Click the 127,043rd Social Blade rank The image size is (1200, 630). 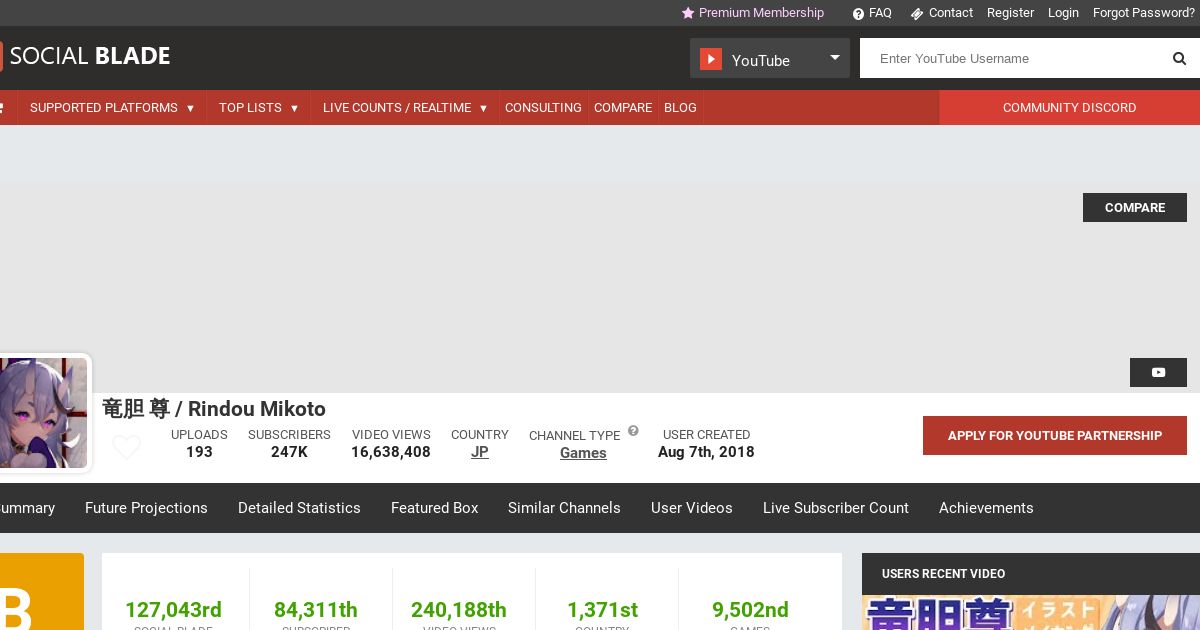coord(173,610)
